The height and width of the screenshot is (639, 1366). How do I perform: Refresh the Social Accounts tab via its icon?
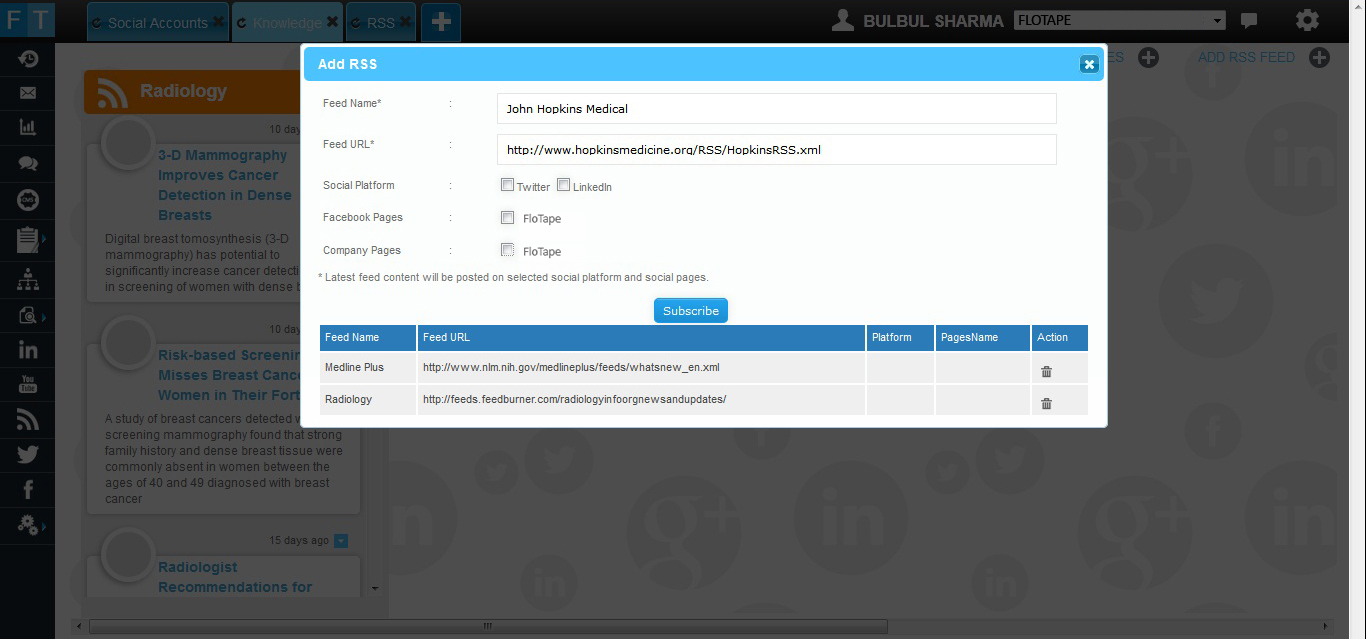pyautogui.click(x=97, y=23)
